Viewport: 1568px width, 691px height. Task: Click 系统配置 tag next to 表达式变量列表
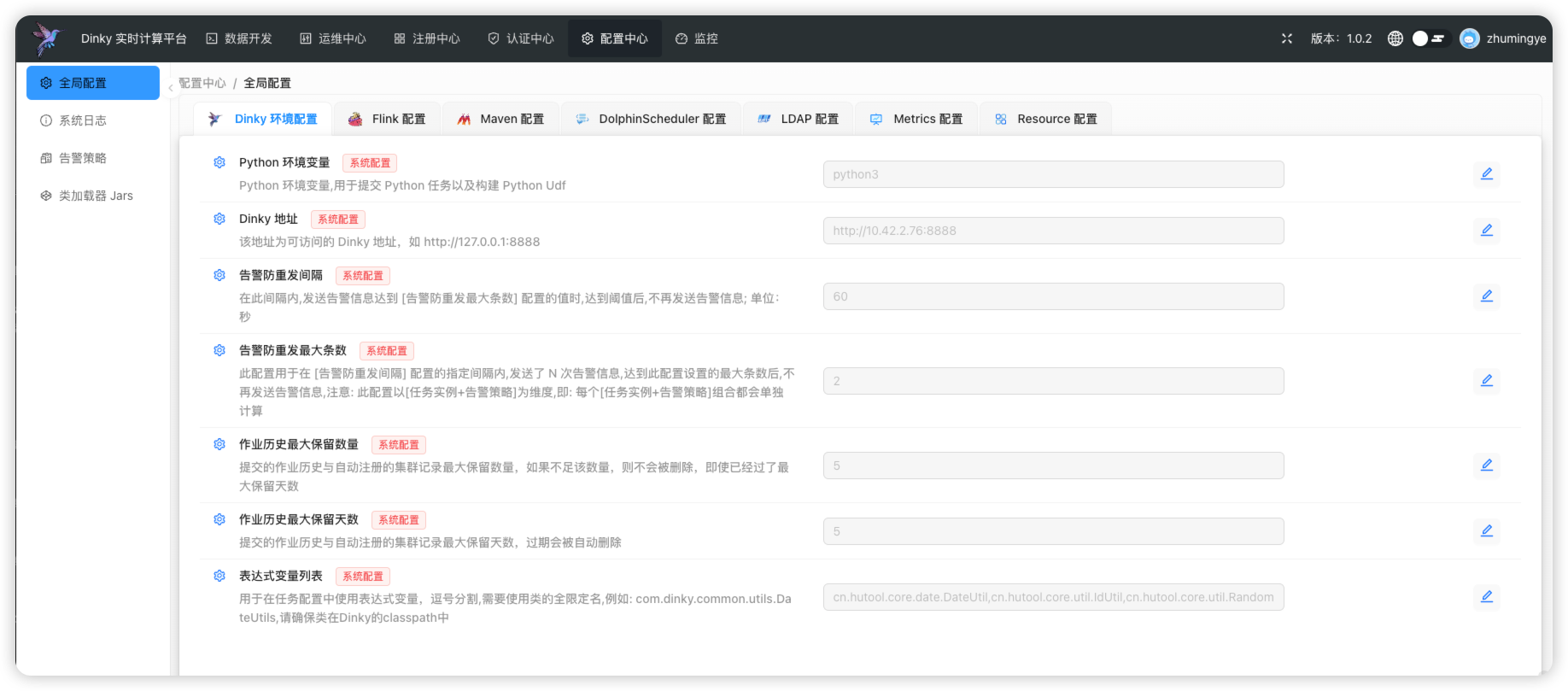(x=363, y=577)
